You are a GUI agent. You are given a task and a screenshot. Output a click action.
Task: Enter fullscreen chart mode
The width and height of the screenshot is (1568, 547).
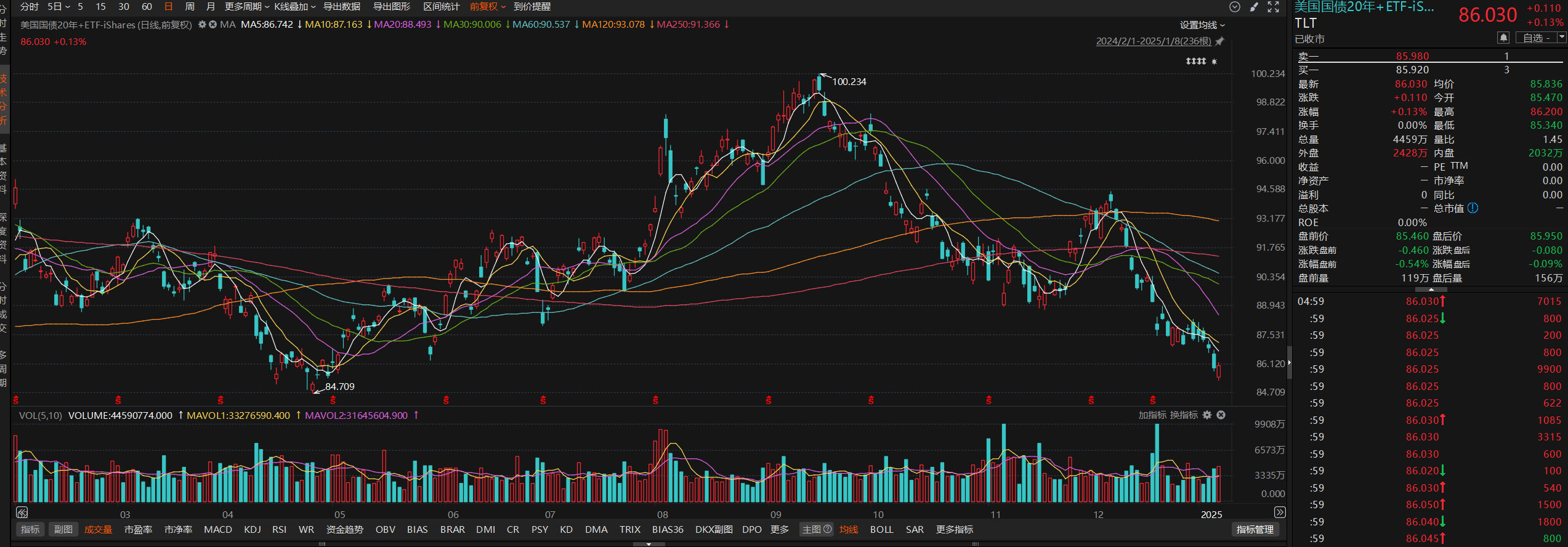[x=1274, y=7]
